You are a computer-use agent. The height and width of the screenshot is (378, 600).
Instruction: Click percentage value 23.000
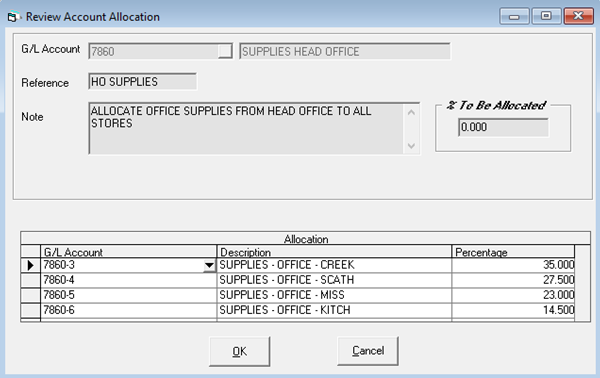[513, 295]
